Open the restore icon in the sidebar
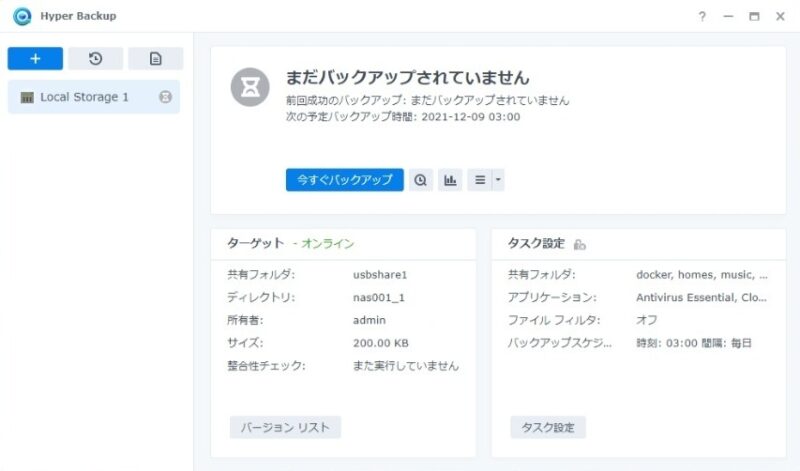Image resolution: width=800 pixels, height=471 pixels. (x=95, y=59)
